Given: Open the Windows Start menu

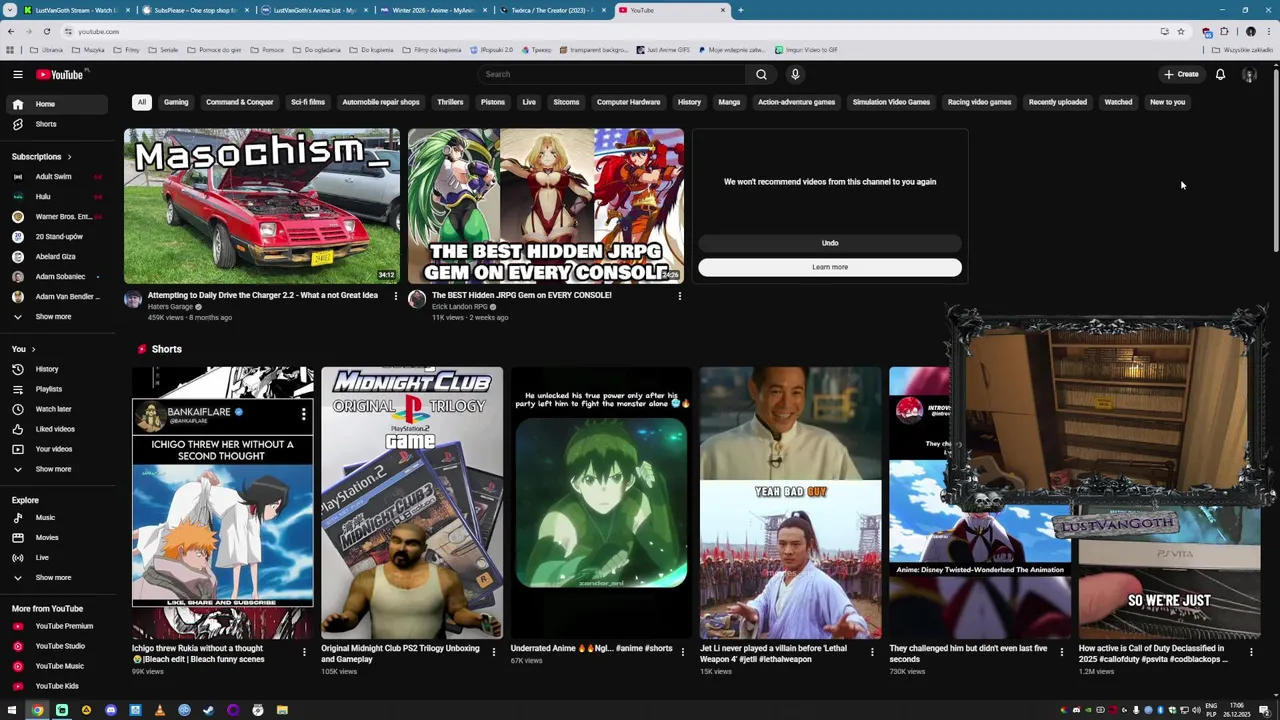Looking at the screenshot, I should 12,710.
